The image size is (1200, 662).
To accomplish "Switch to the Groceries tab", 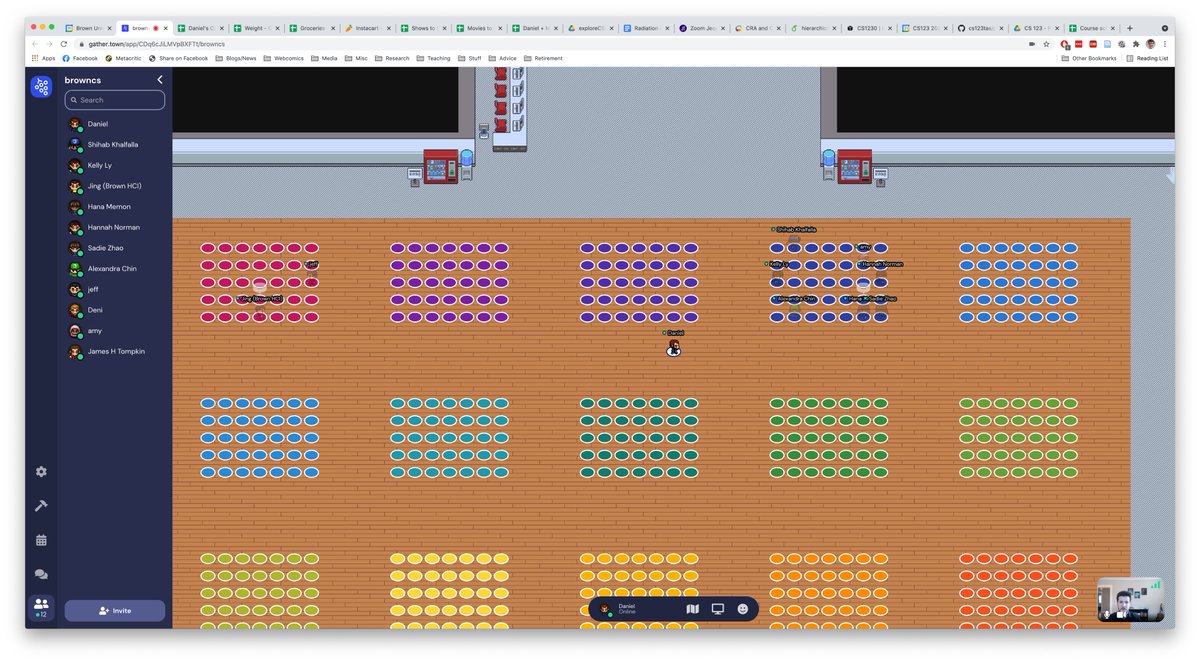I will click(x=312, y=28).
